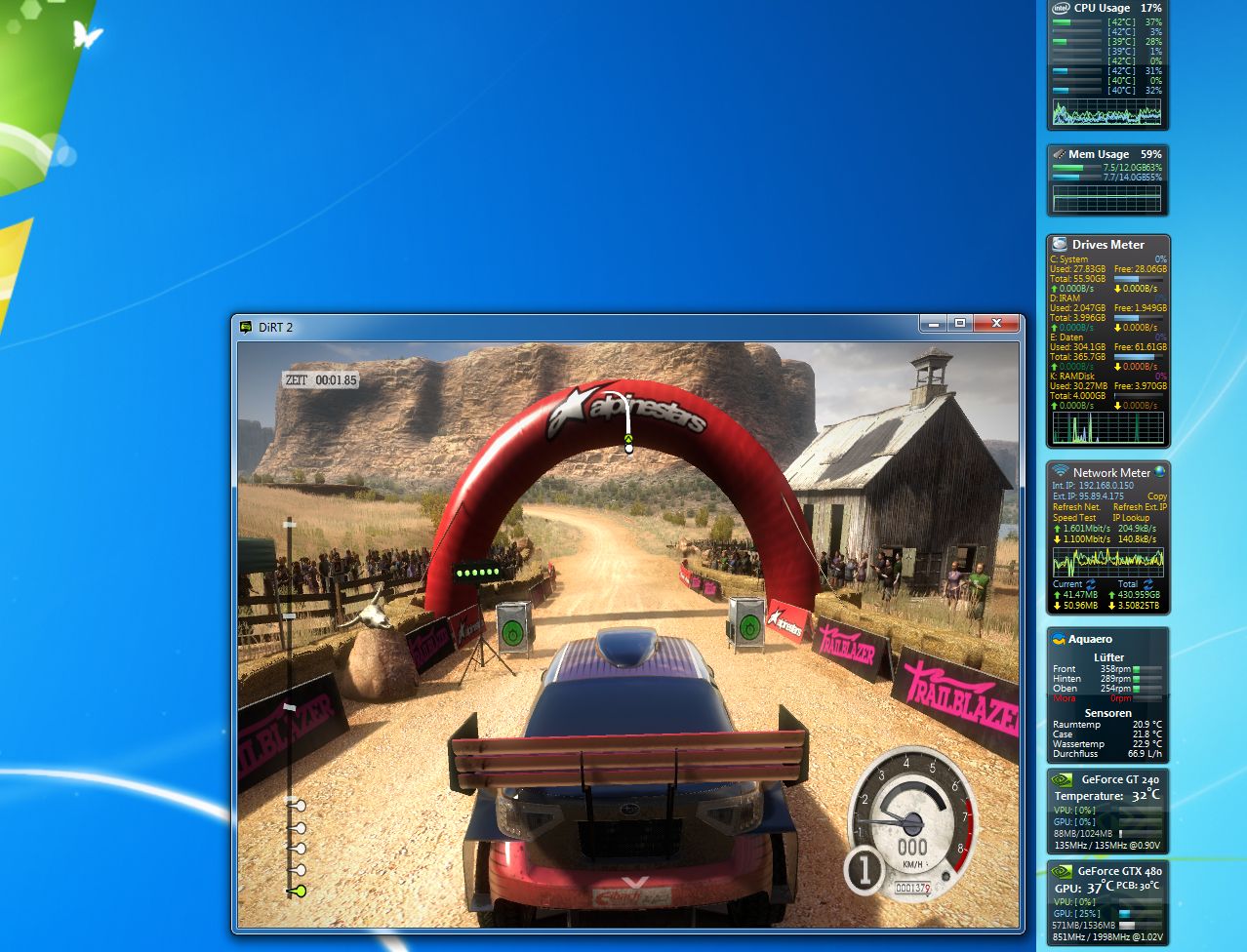Click the RAM chip icon beside Mem Usage
Viewport: 1247px width, 952px height.
[x=1059, y=153]
